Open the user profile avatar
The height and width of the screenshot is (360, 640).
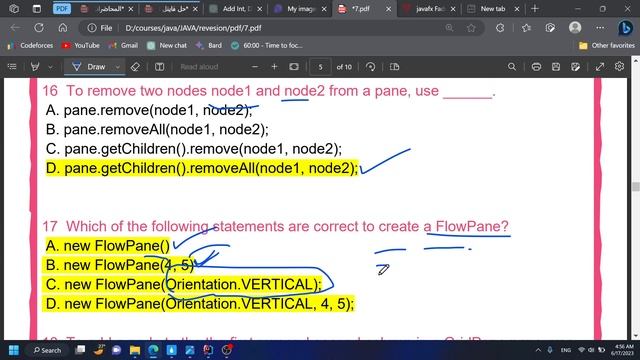[x=575, y=27]
